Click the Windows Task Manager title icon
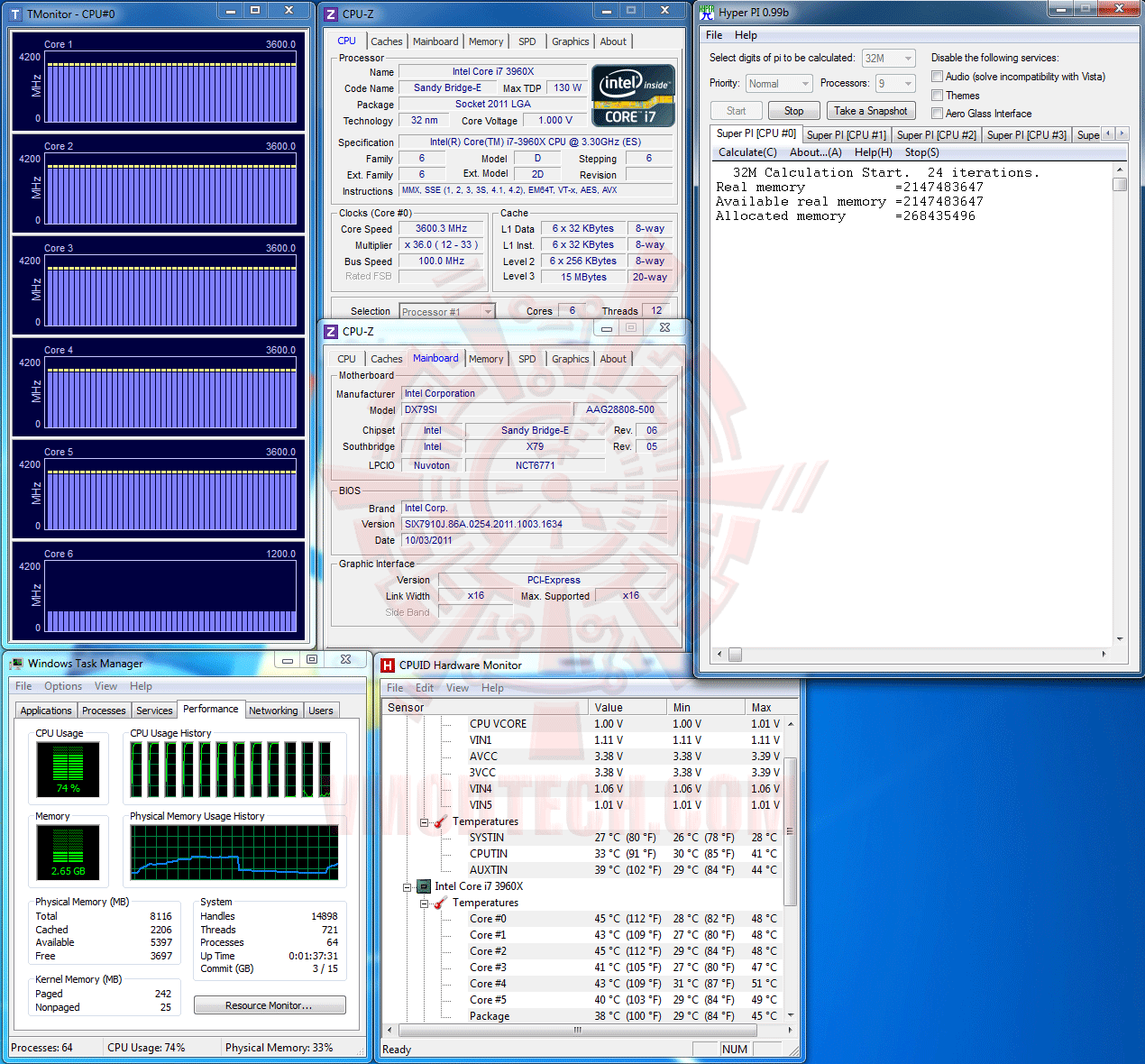 click(x=16, y=664)
